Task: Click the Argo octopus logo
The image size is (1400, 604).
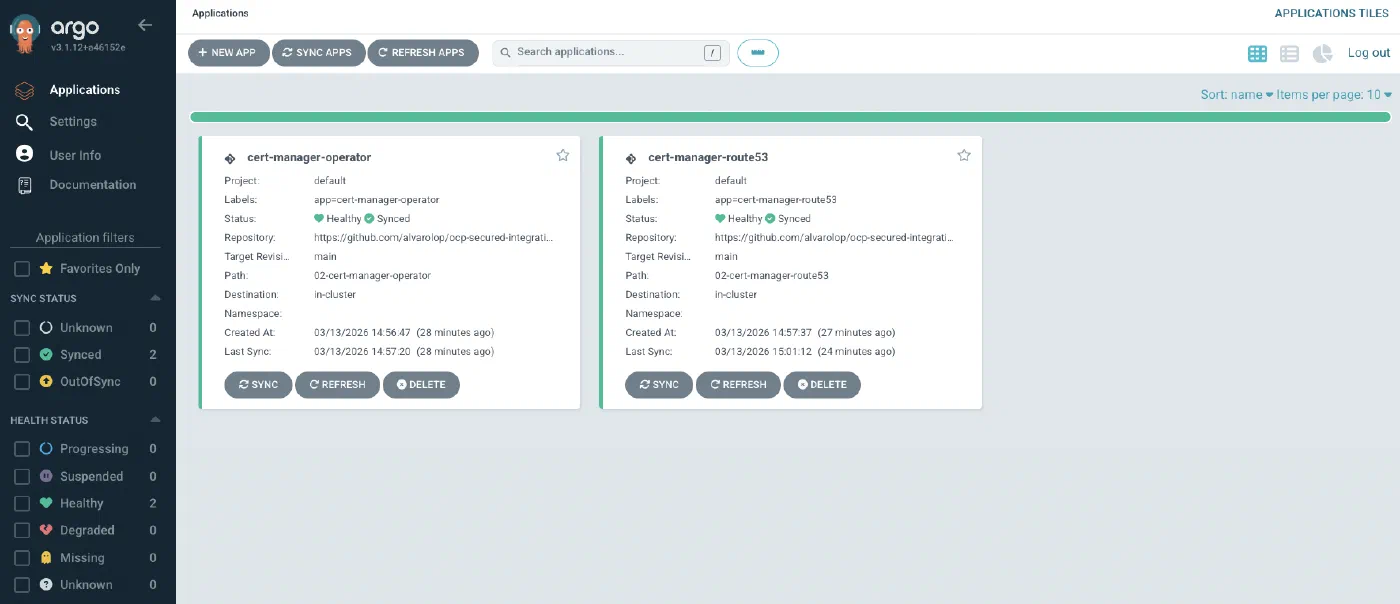Action: click(26, 35)
